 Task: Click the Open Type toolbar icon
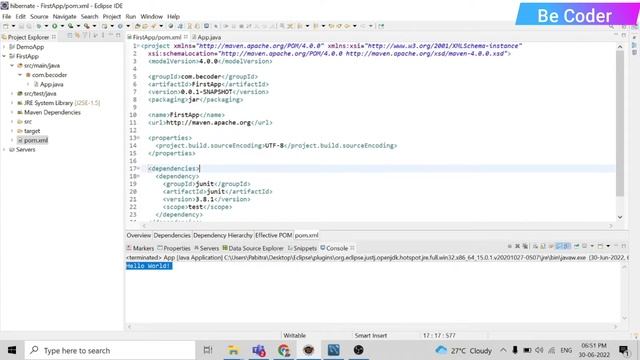138,26
